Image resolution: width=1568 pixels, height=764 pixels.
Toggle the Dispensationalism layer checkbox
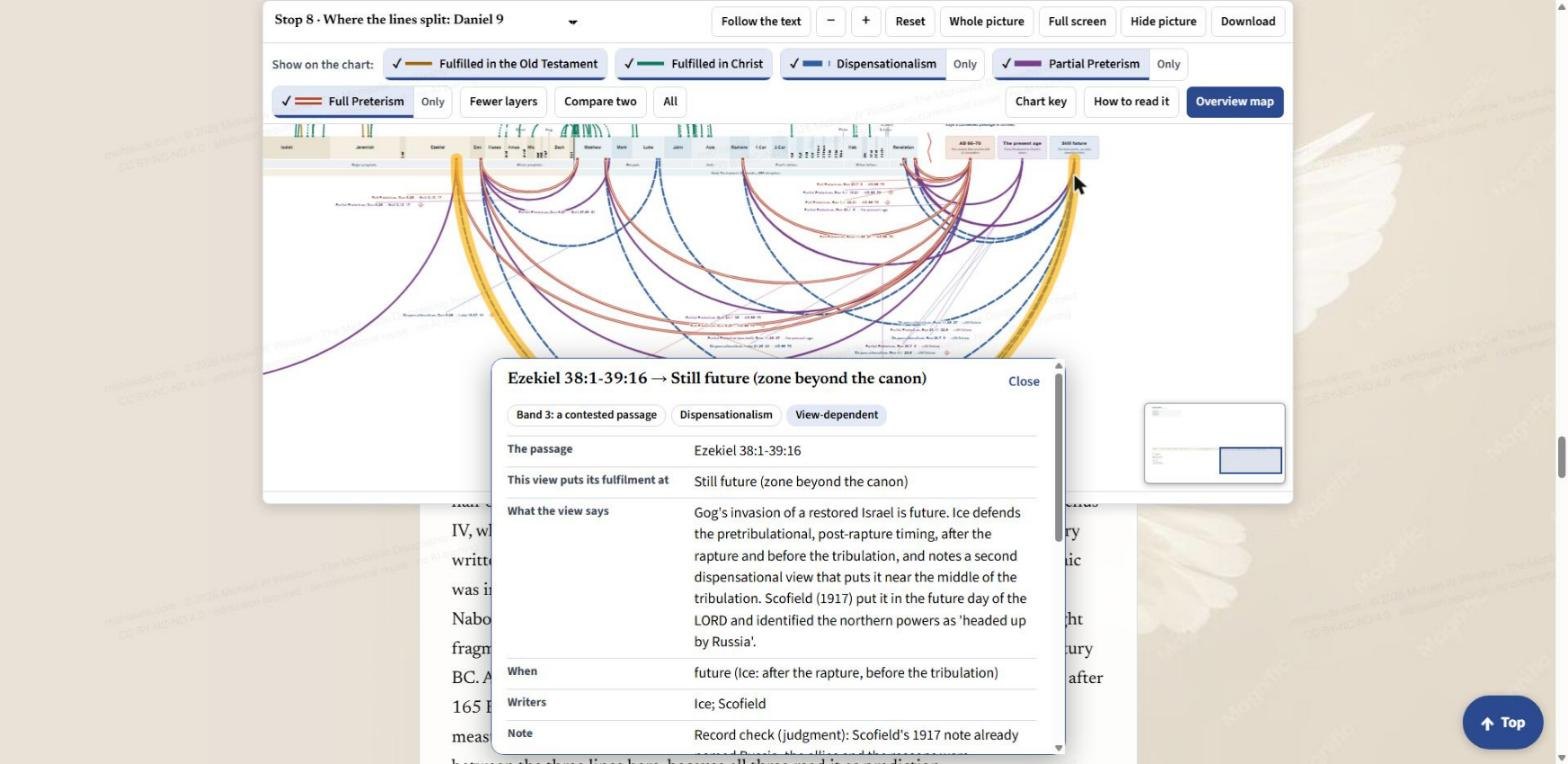click(863, 64)
